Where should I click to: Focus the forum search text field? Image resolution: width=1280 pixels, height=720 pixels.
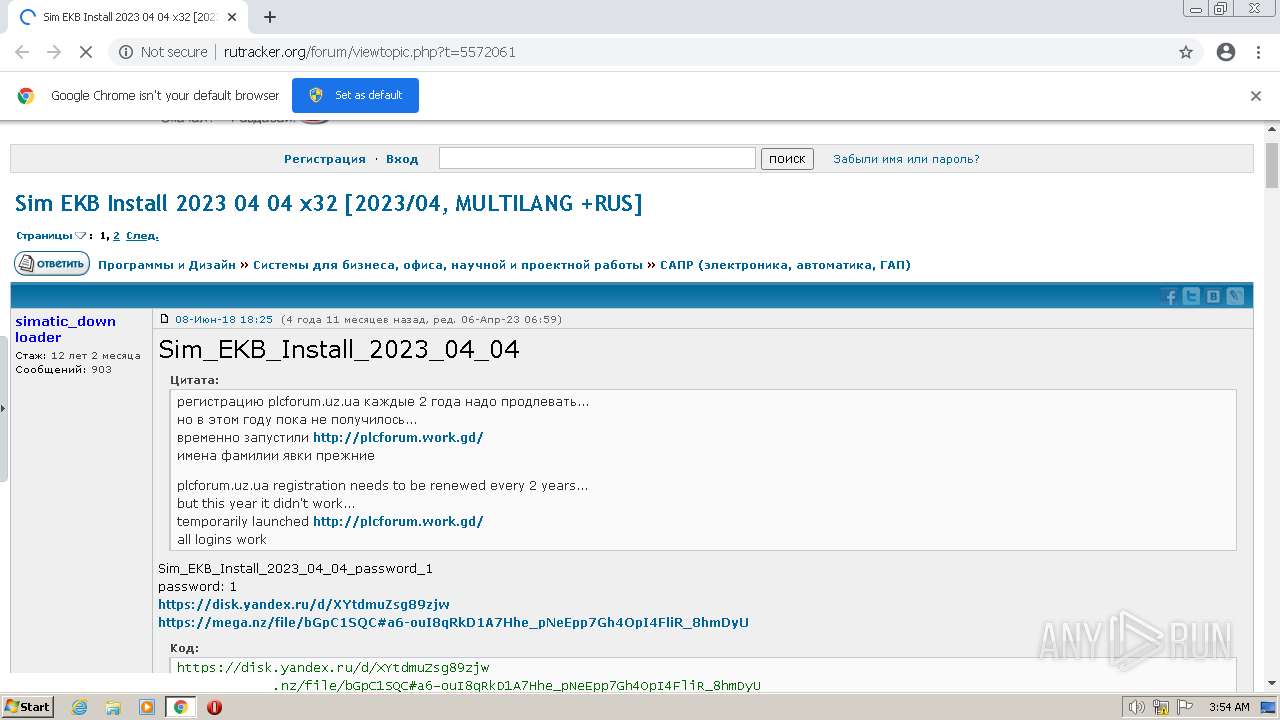(597, 158)
